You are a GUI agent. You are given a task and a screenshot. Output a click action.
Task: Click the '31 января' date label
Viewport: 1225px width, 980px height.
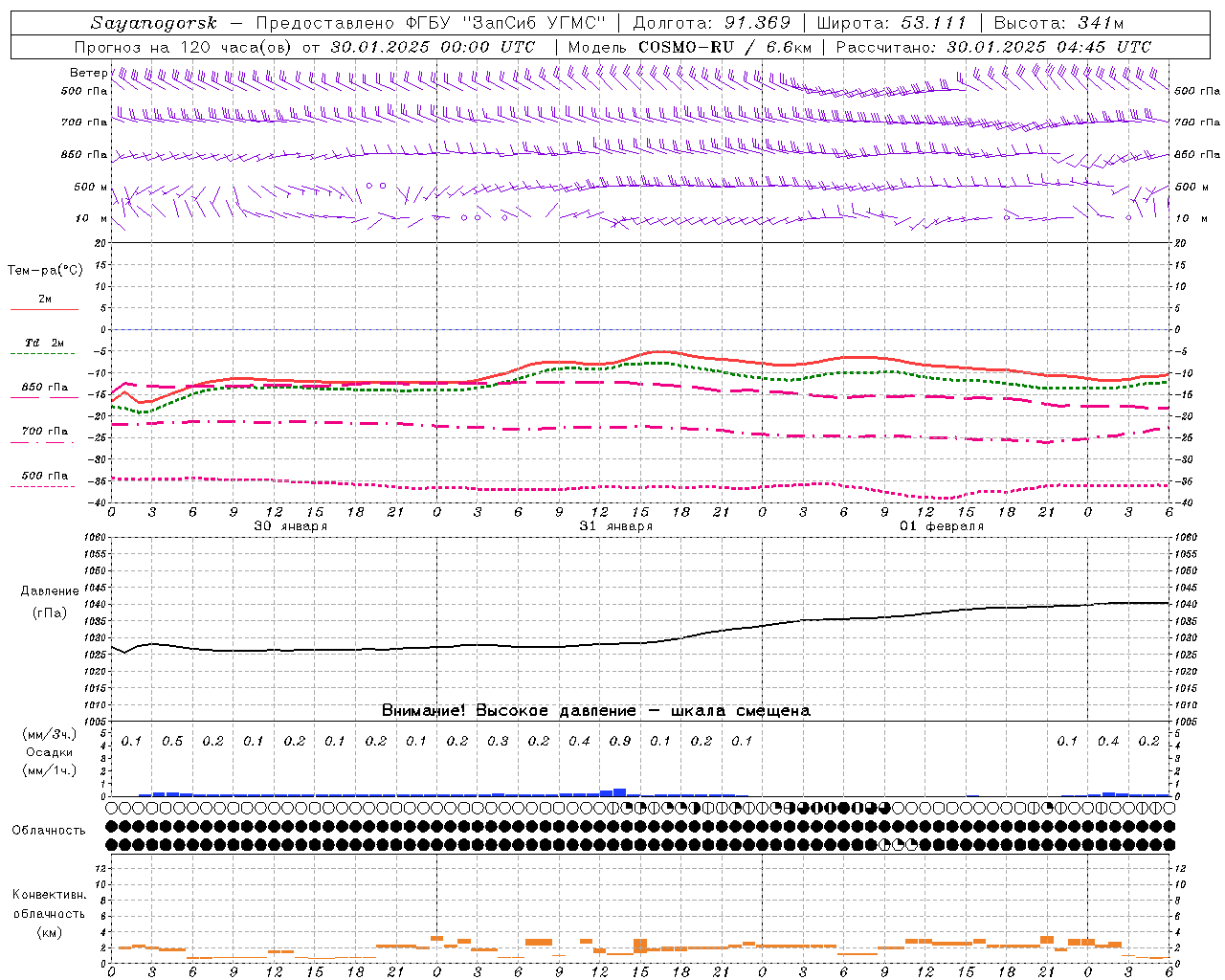tap(615, 526)
